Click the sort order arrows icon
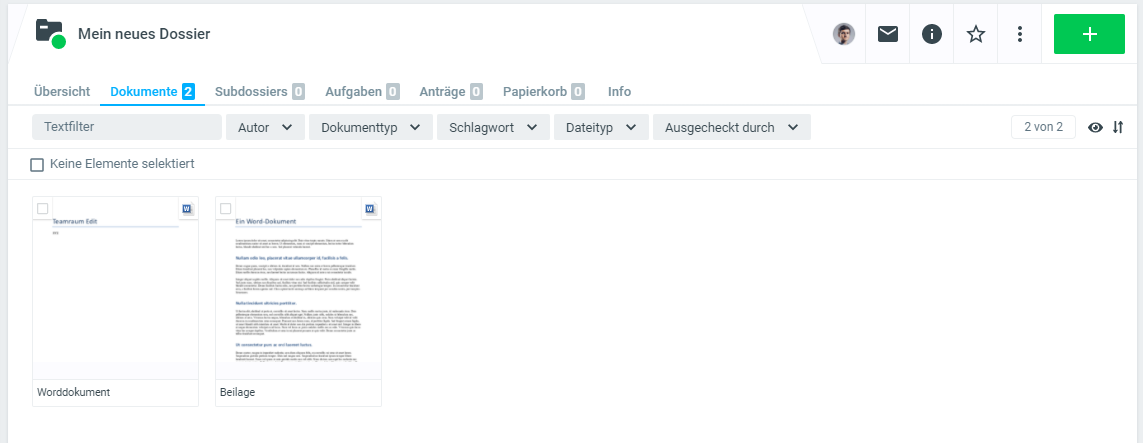 (x=1118, y=127)
